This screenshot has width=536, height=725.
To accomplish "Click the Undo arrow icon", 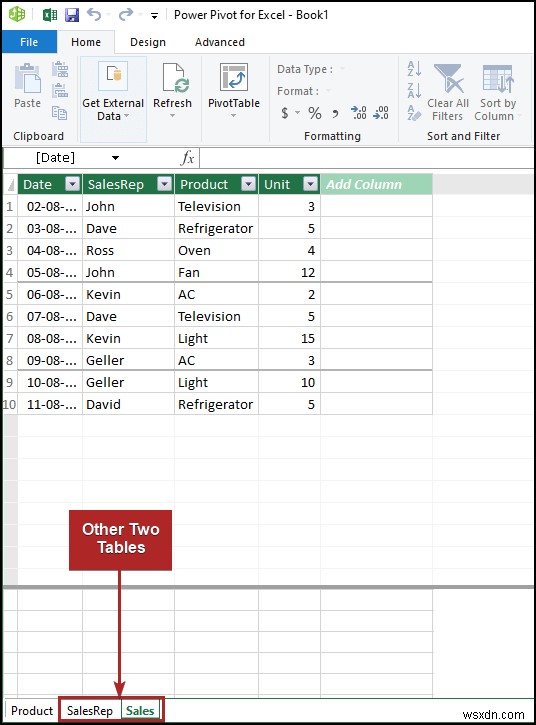I will (x=94, y=15).
